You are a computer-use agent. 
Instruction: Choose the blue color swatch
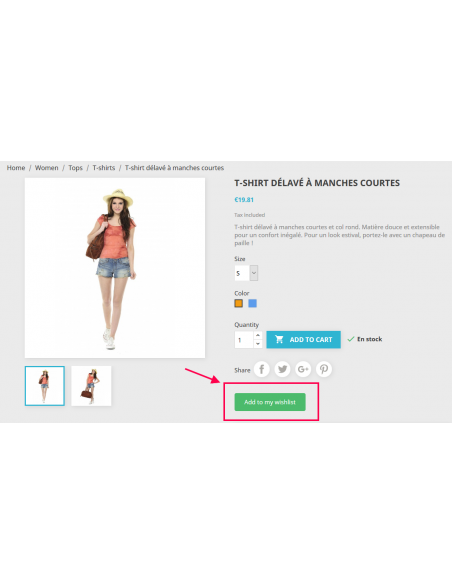click(252, 303)
